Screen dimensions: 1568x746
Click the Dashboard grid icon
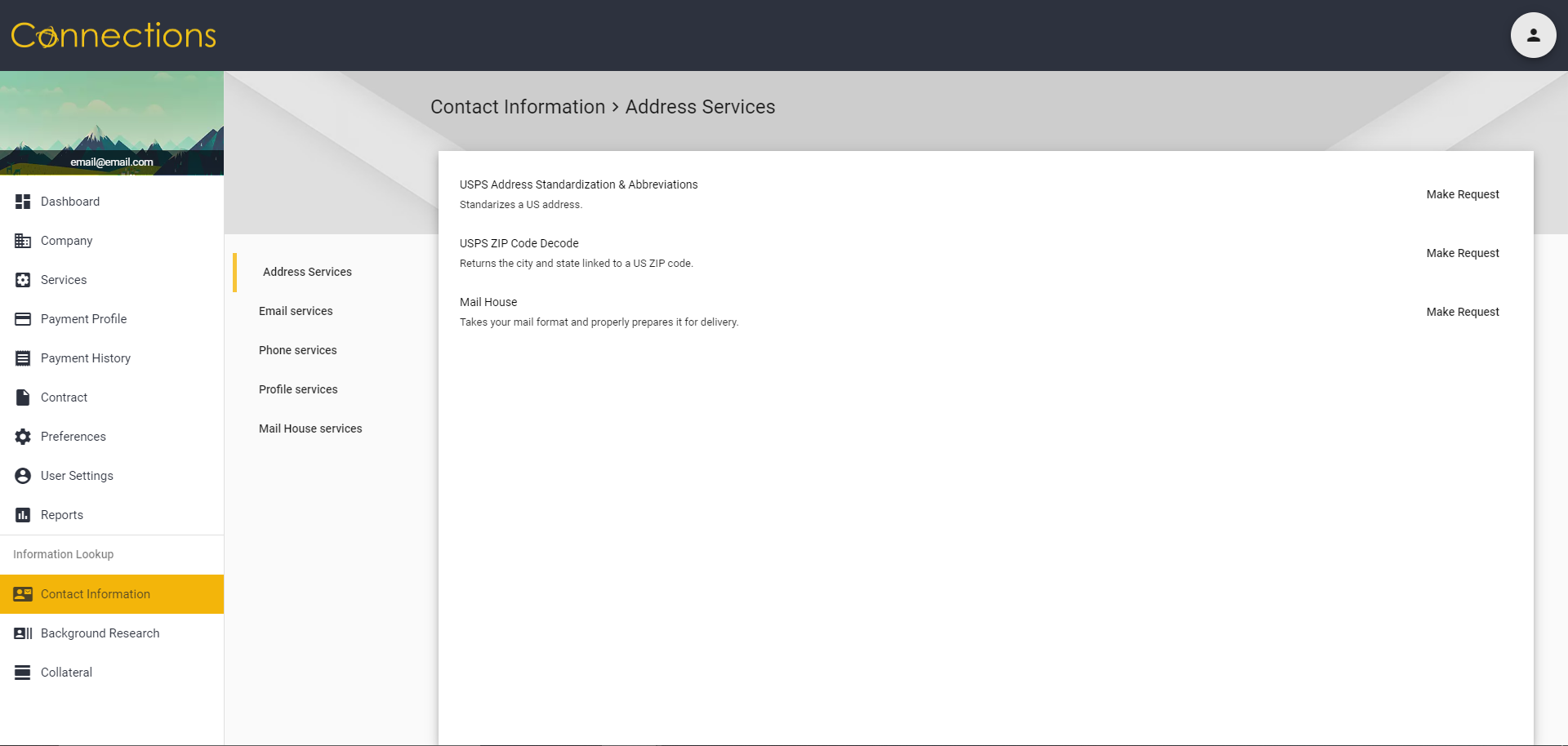click(x=23, y=202)
